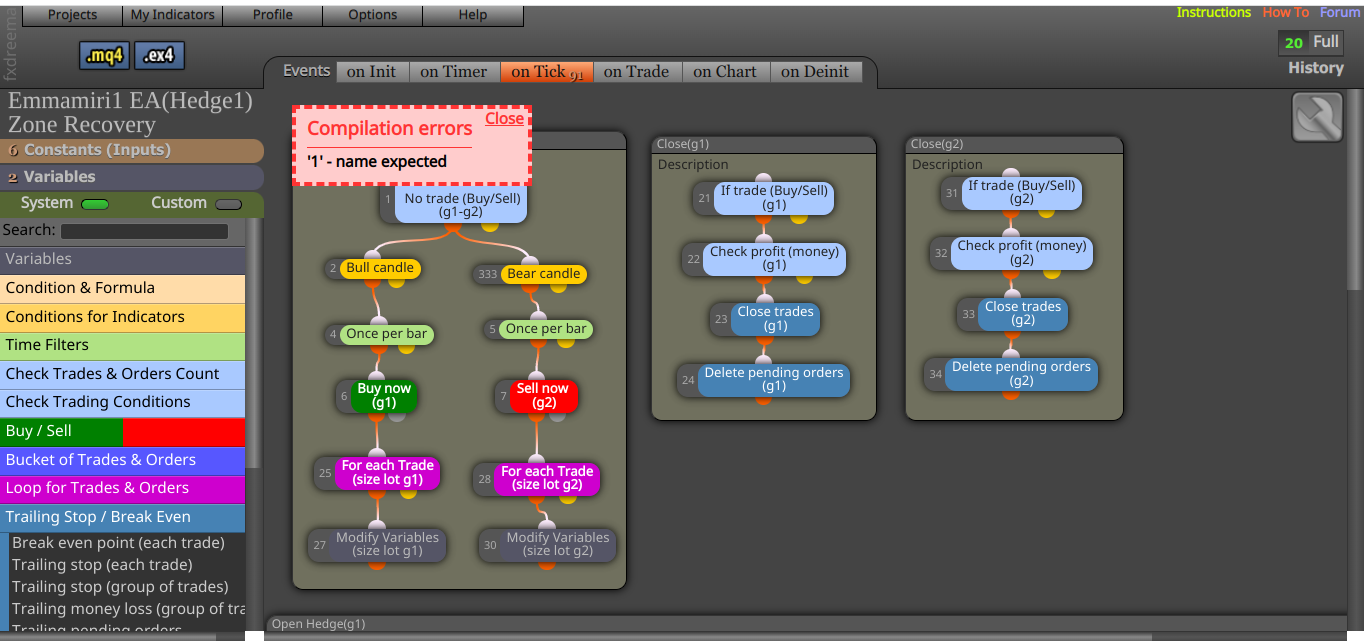Select Trailing stop (group of trades) block
This screenshot has width=1364, height=641.
[120, 587]
